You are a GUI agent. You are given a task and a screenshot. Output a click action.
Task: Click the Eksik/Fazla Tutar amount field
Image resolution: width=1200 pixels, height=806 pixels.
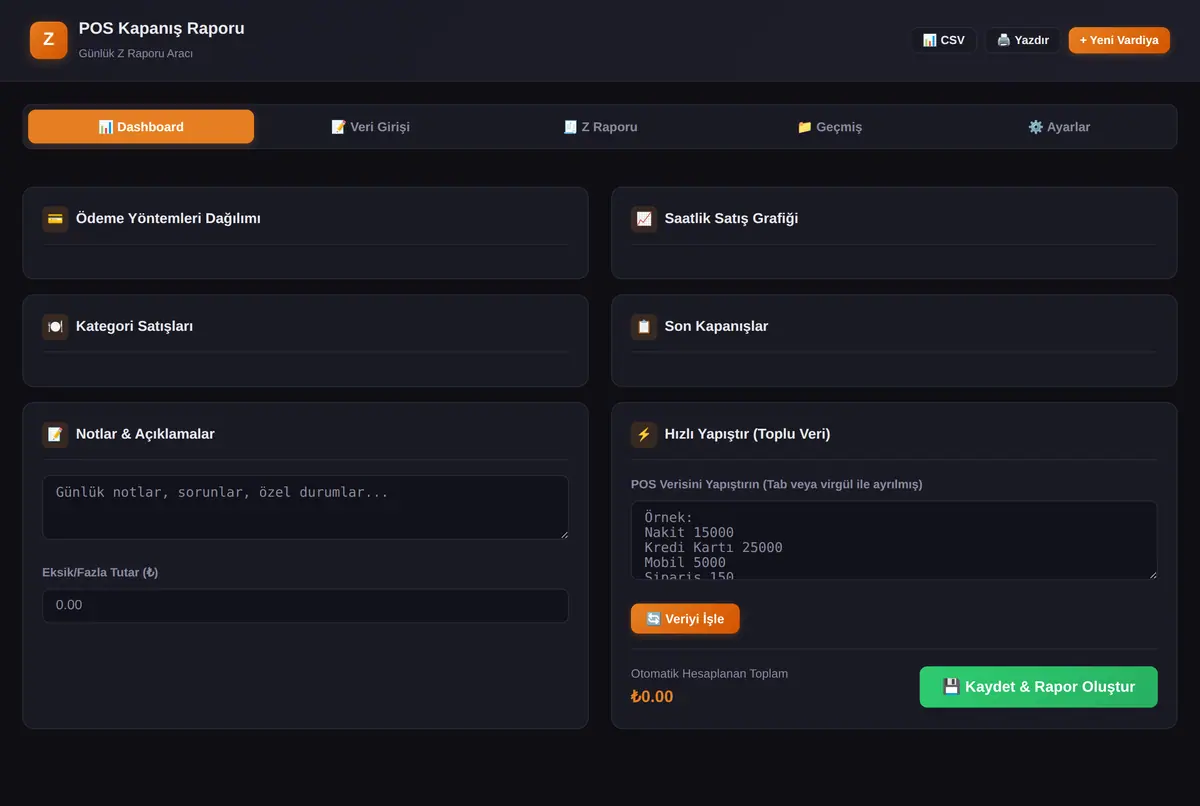pos(305,606)
